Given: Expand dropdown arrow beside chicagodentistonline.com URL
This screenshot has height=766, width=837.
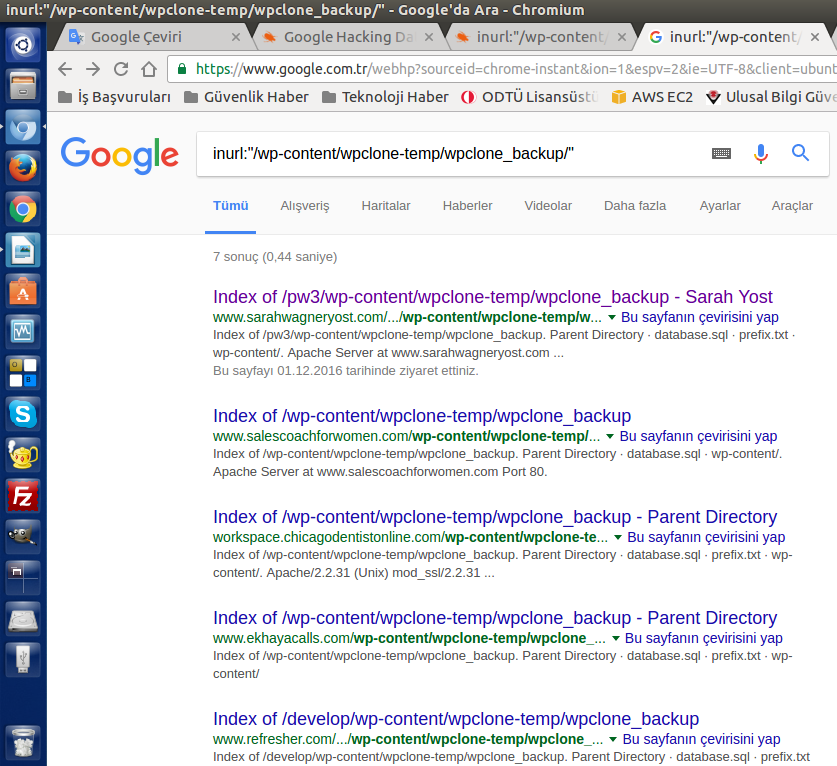Looking at the screenshot, I should coord(618,538).
